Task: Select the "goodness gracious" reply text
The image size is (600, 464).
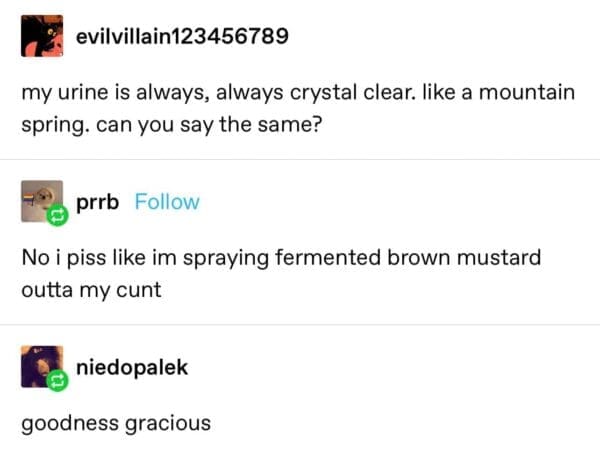Action: (x=116, y=422)
